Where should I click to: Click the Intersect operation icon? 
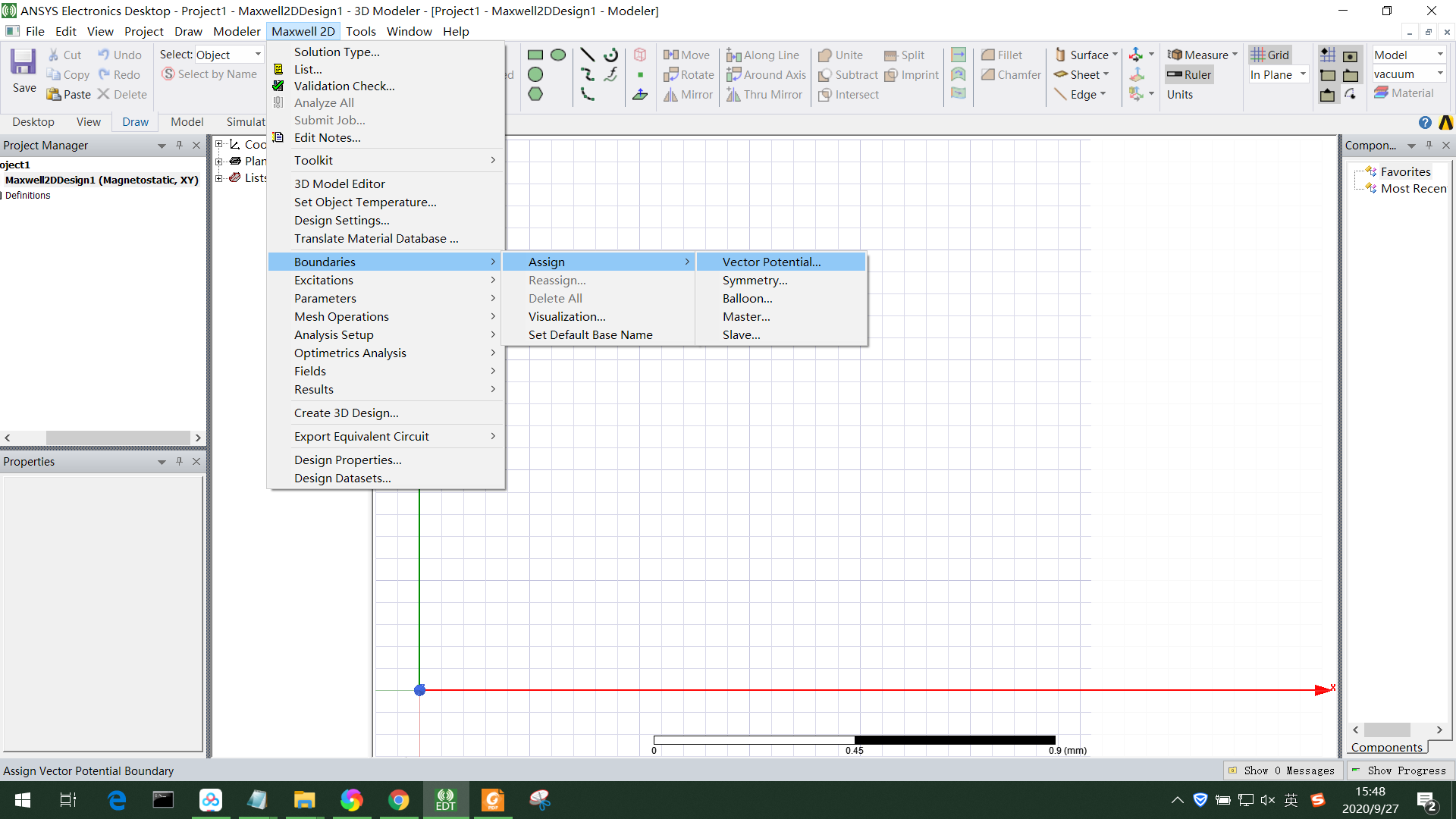(x=848, y=94)
